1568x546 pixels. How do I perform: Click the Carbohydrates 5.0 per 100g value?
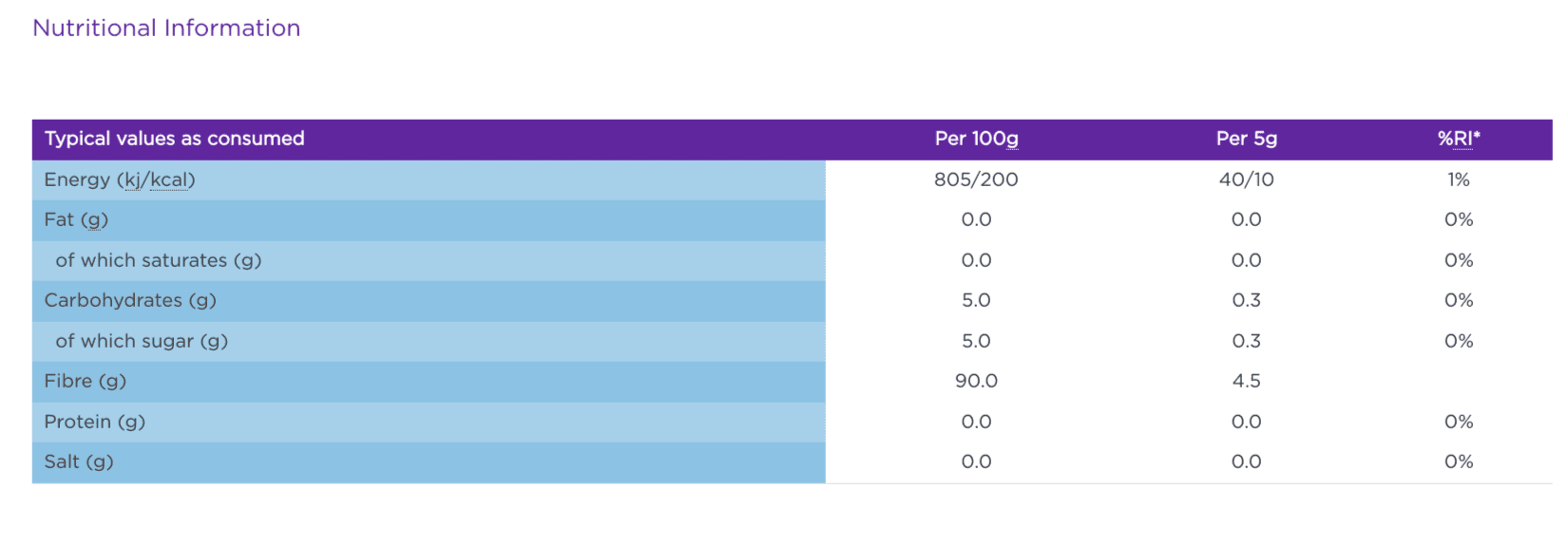(976, 300)
